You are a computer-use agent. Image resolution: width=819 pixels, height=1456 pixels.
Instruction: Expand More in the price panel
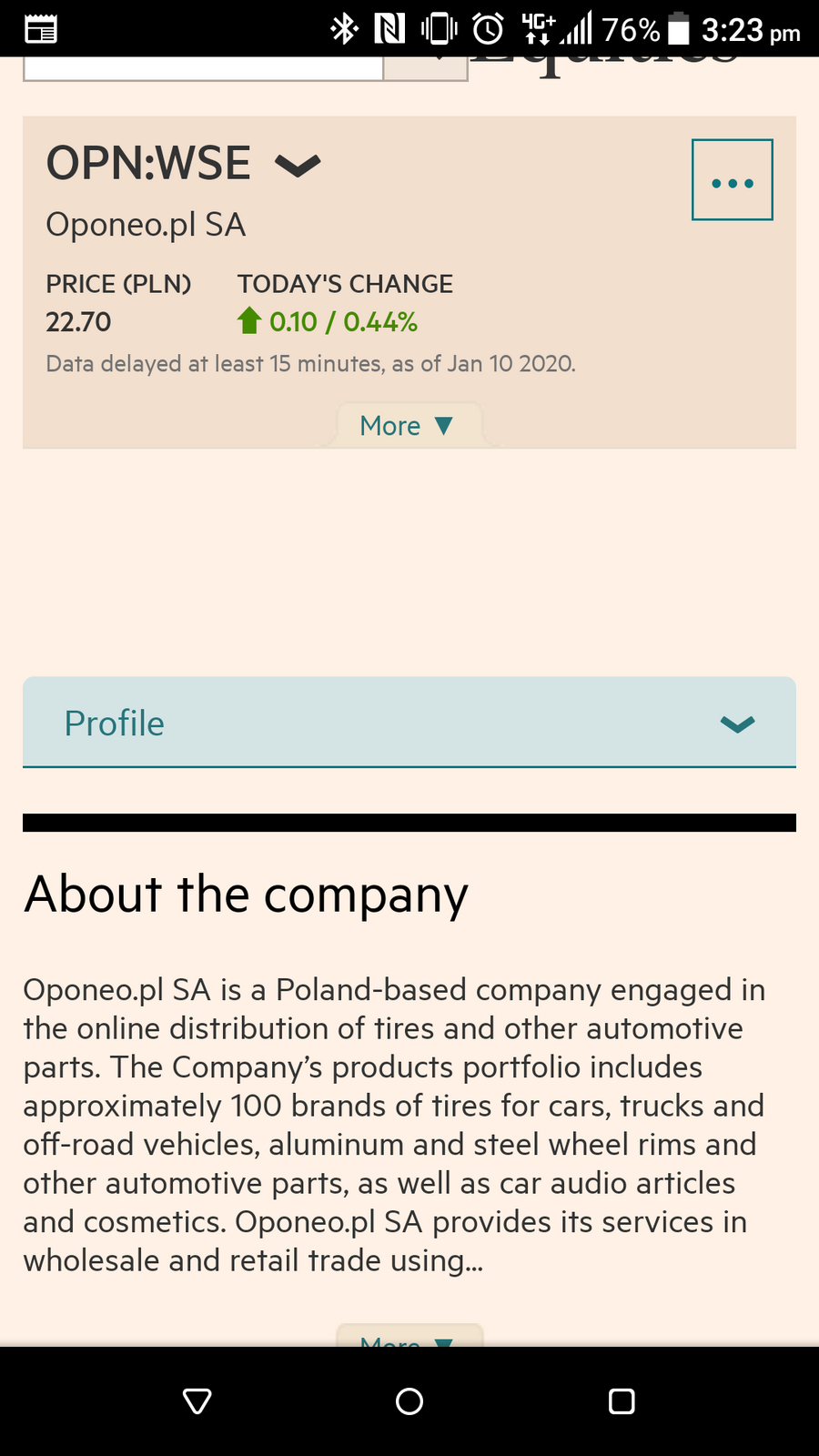click(408, 426)
